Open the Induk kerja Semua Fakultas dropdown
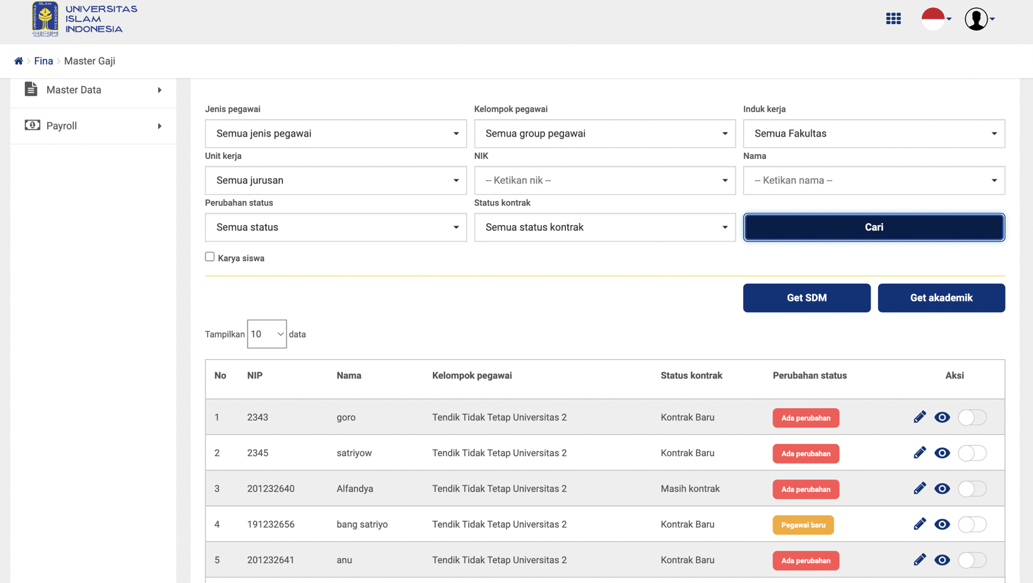Screen dimensions: 1033x583 point(873,133)
